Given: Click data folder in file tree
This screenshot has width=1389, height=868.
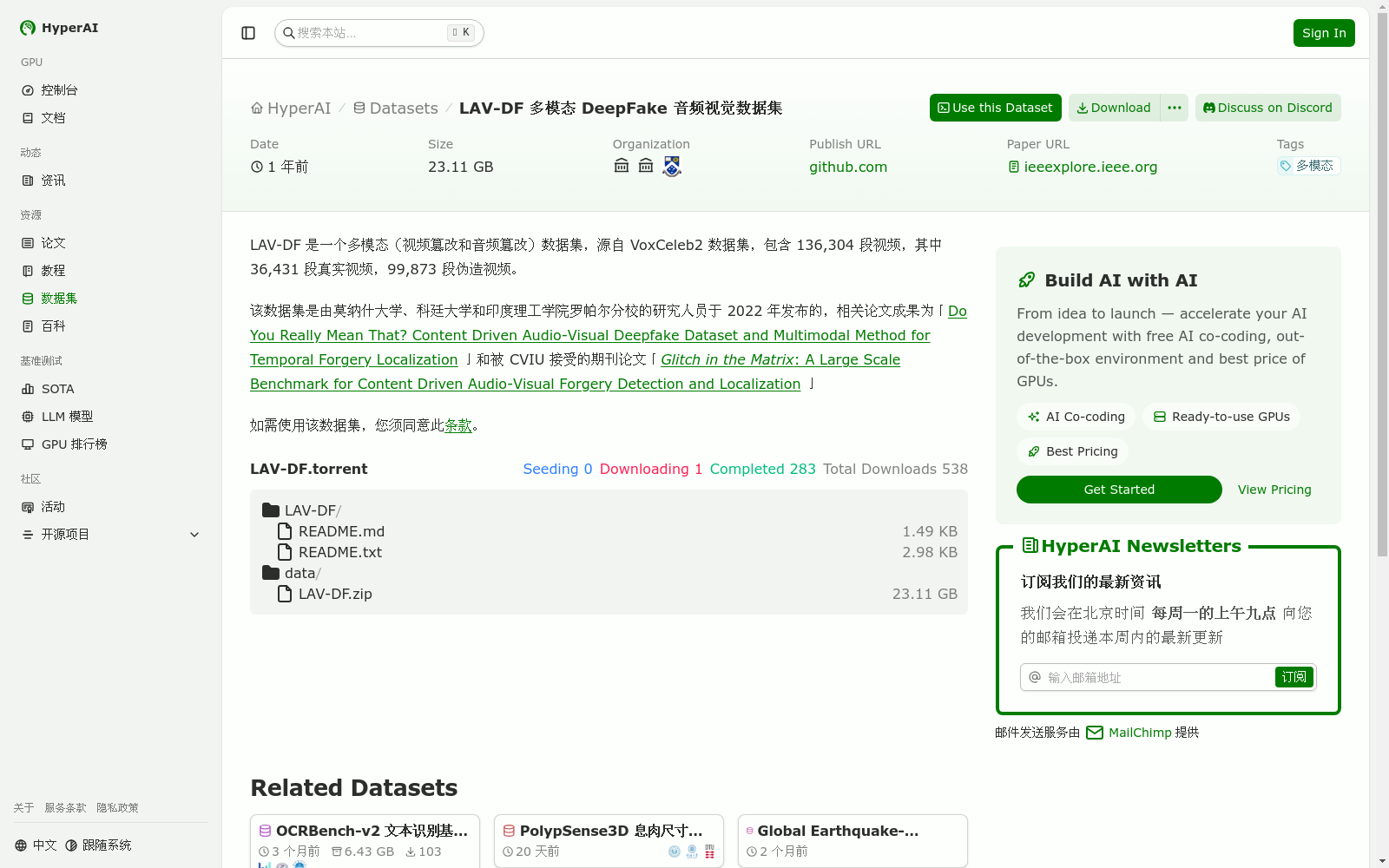Looking at the screenshot, I should pyautogui.click(x=292, y=573).
